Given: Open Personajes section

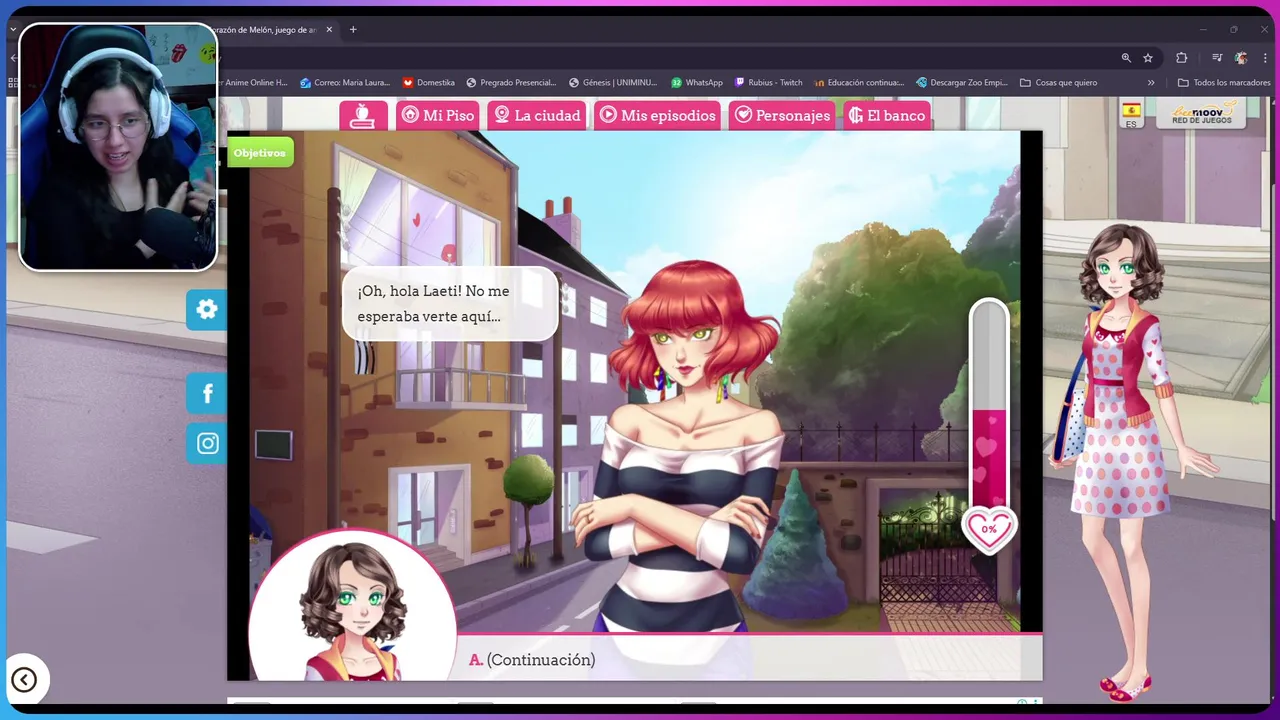Looking at the screenshot, I should 782,115.
